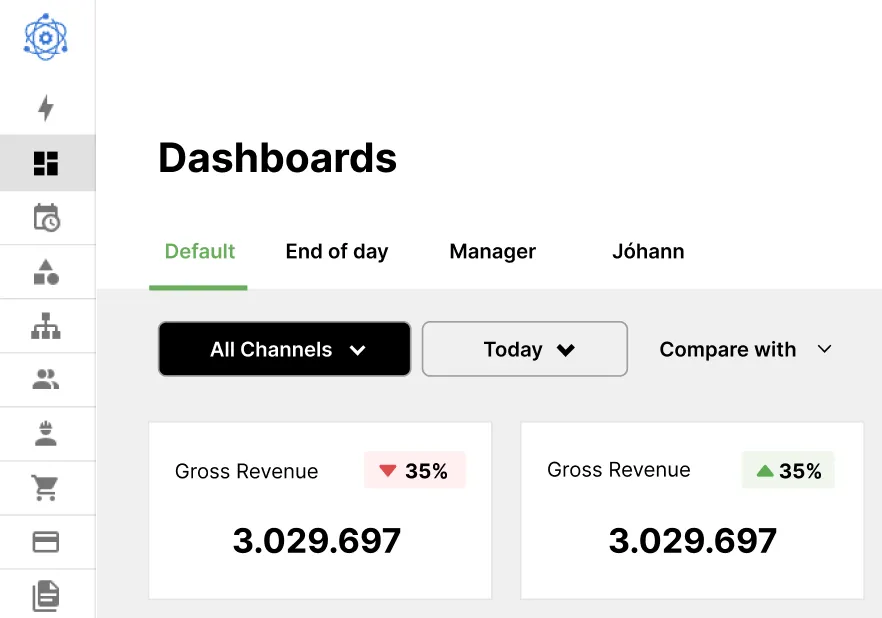Image resolution: width=882 pixels, height=618 pixels.
Task: Click the atom gear app logo
Action: [46, 38]
